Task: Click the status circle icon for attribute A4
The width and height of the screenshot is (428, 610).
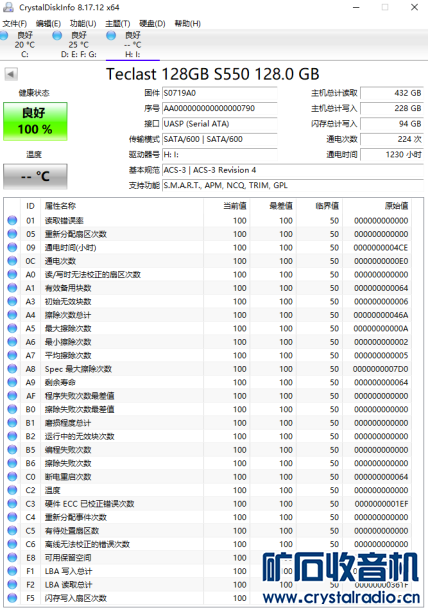Action: [12, 315]
